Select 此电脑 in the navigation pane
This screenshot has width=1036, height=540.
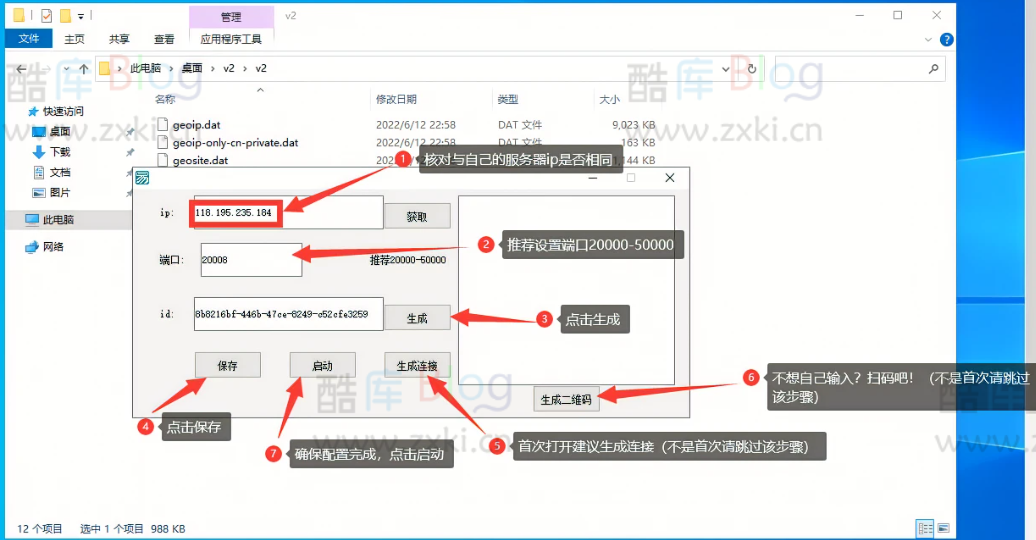pyautogui.click(x=58, y=219)
